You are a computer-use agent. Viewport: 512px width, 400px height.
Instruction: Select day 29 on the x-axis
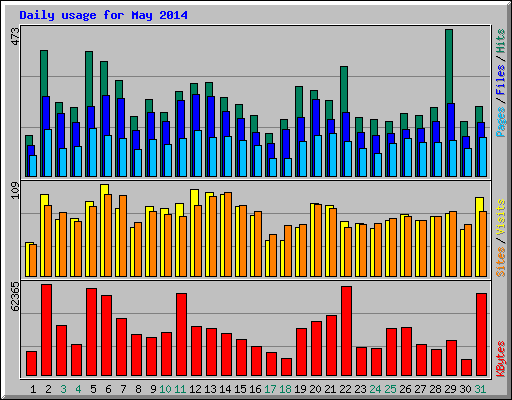450,389
